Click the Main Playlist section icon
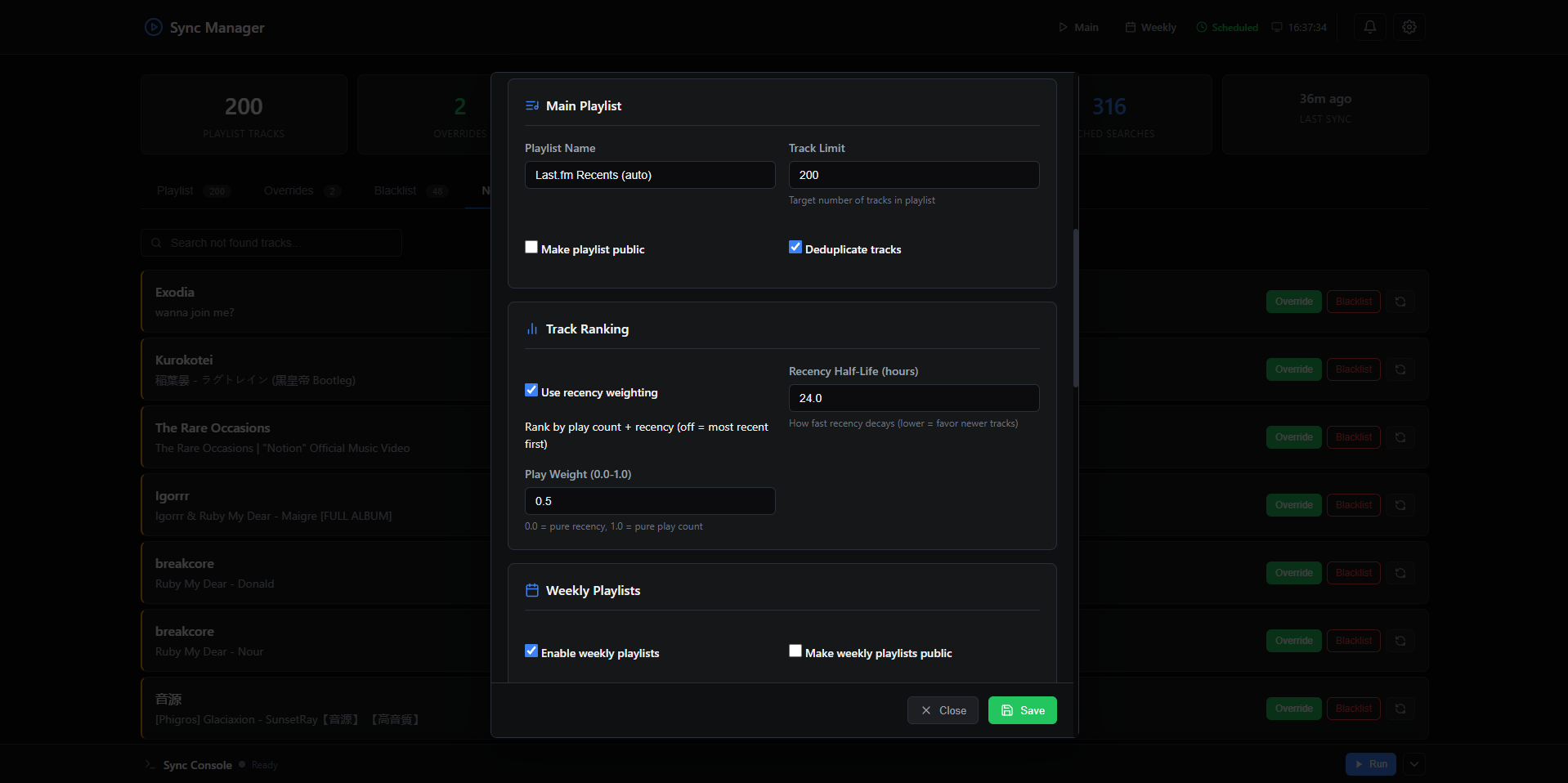Screen dimensions: 1568x783 pos(531,105)
